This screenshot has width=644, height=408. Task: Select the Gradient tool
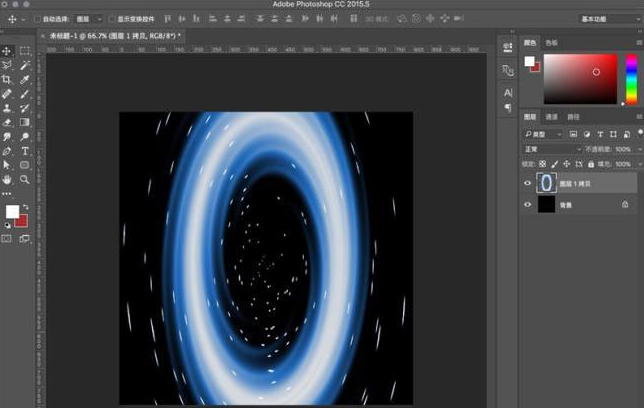[x=25, y=122]
